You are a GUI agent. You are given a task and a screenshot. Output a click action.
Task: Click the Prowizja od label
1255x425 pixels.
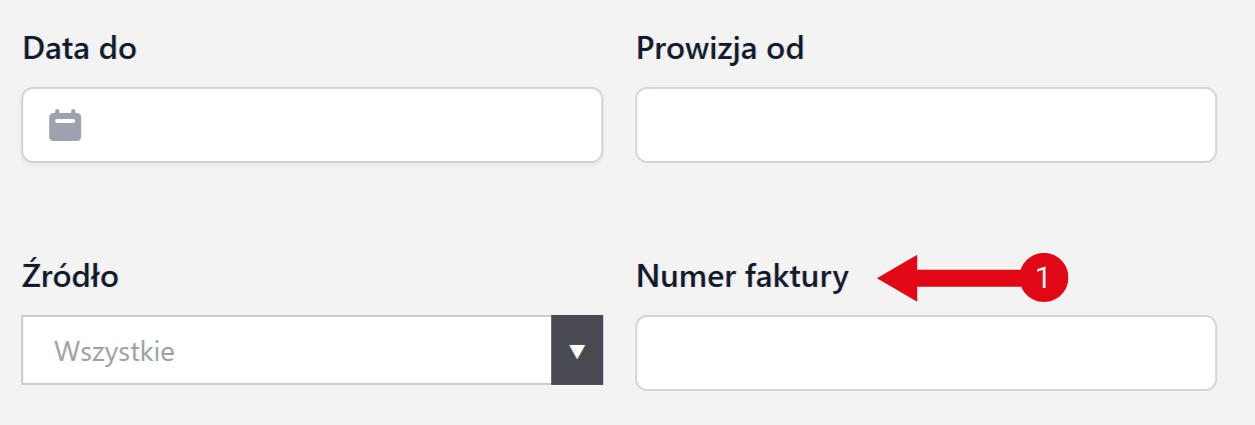tap(719, 49)
